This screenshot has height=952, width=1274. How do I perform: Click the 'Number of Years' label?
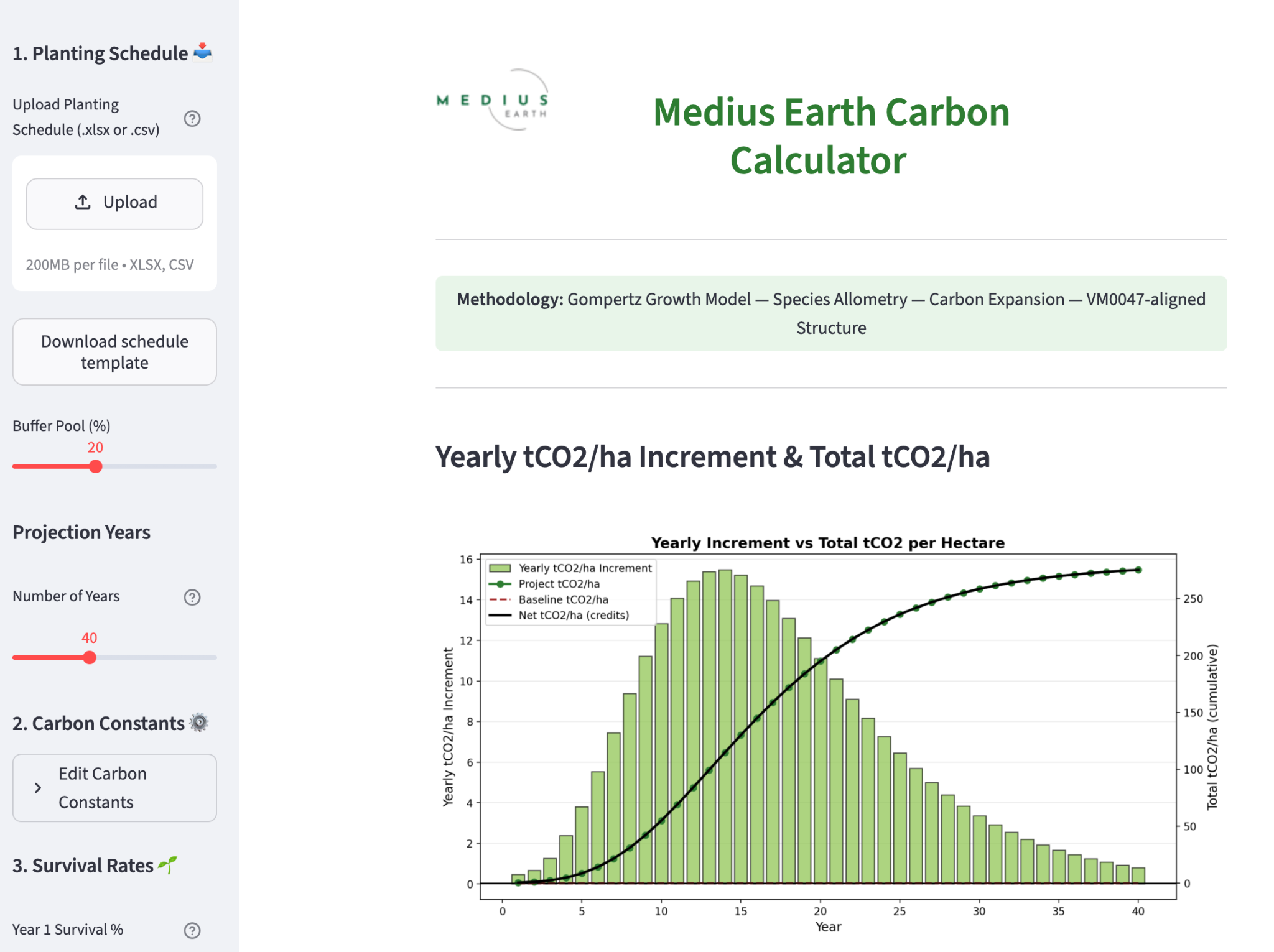[66, 596]
